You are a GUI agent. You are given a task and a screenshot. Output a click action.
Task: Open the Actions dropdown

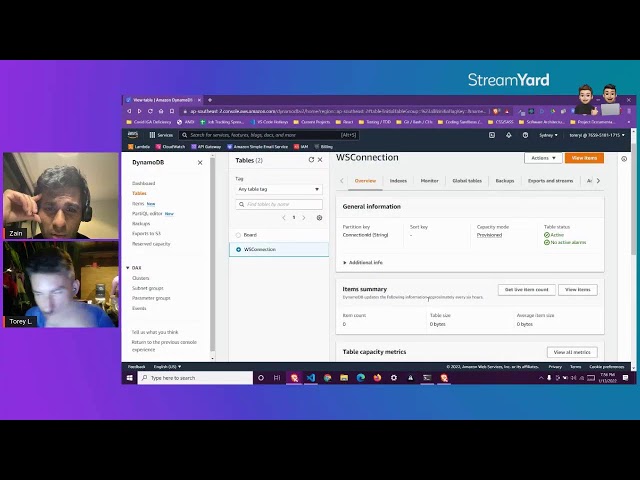[543, 158]
